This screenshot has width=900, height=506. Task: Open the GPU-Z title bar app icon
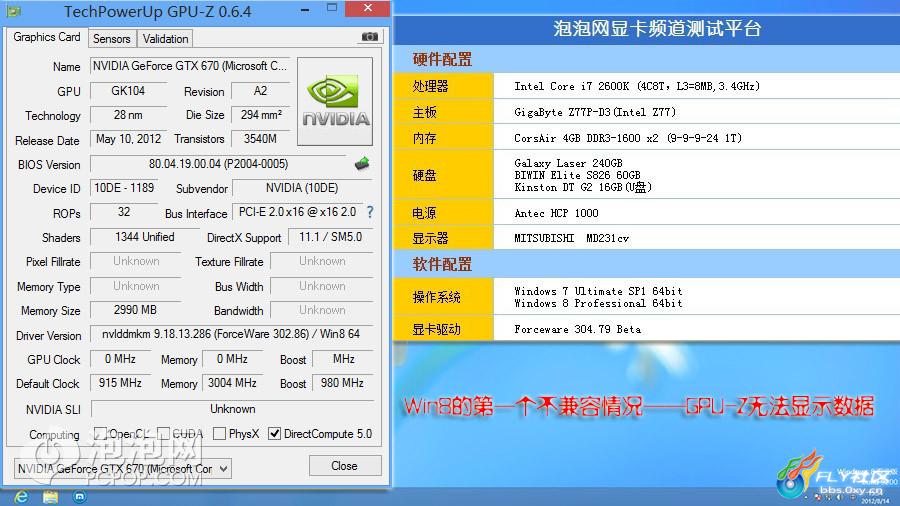click(x=14, y=11)
